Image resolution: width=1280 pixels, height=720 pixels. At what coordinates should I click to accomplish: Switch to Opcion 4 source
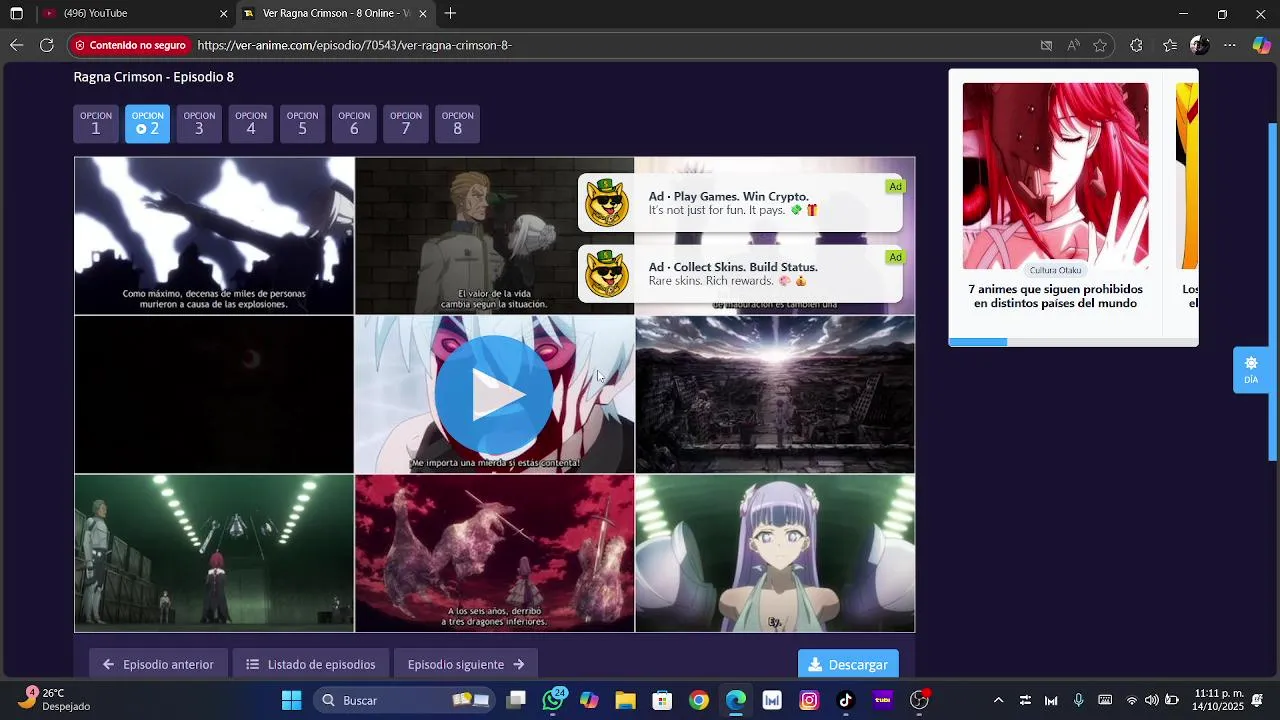[251, 124]
